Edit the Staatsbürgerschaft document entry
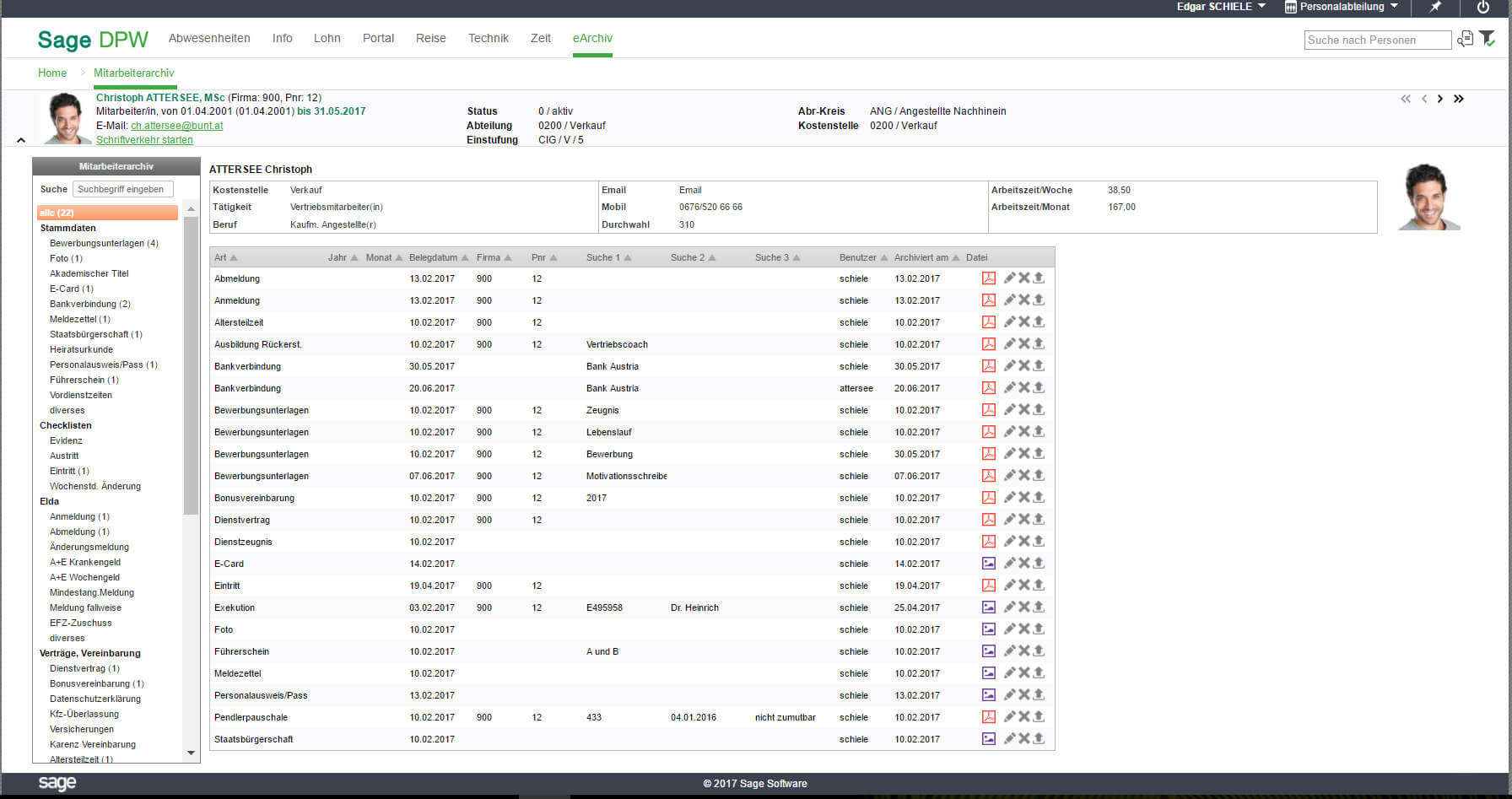Viewport: 1512px width, 799px height. click(1009, 738)
